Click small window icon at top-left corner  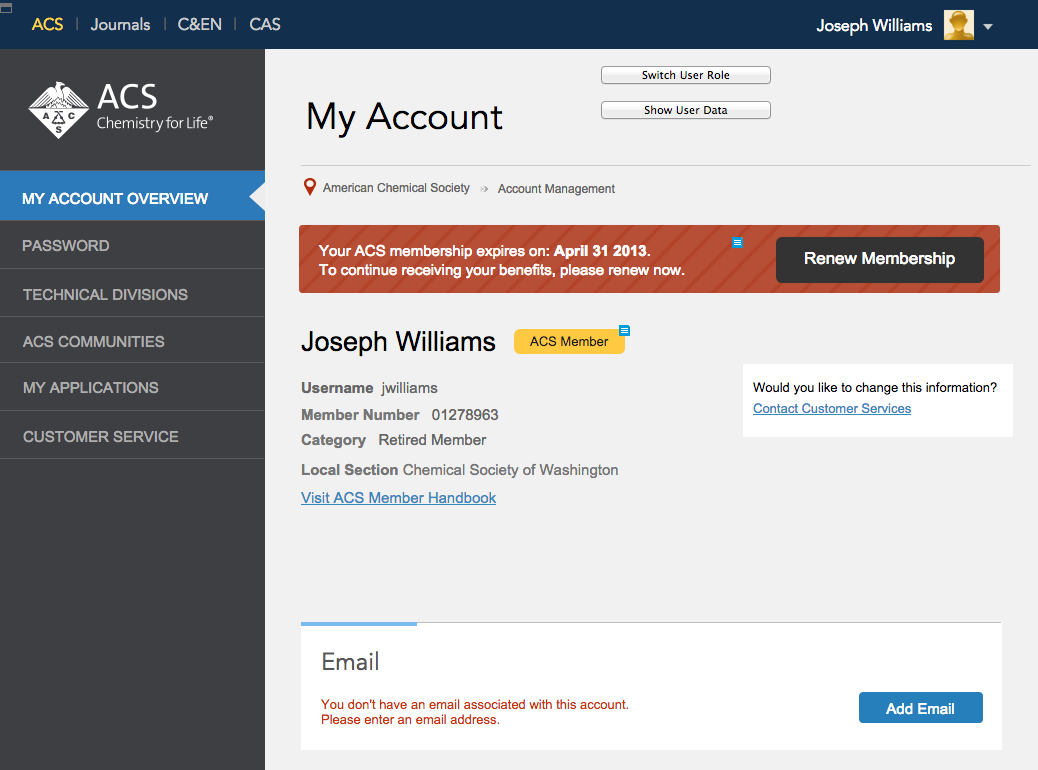(6, 8)
